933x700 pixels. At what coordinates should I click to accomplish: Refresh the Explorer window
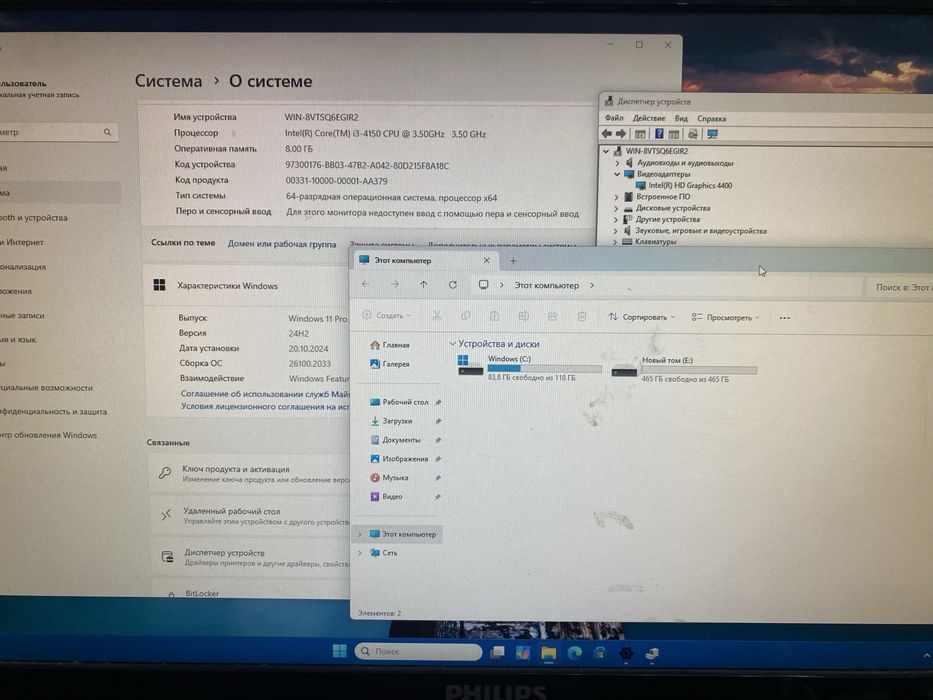pyautogui.click(x=453, y=285)
